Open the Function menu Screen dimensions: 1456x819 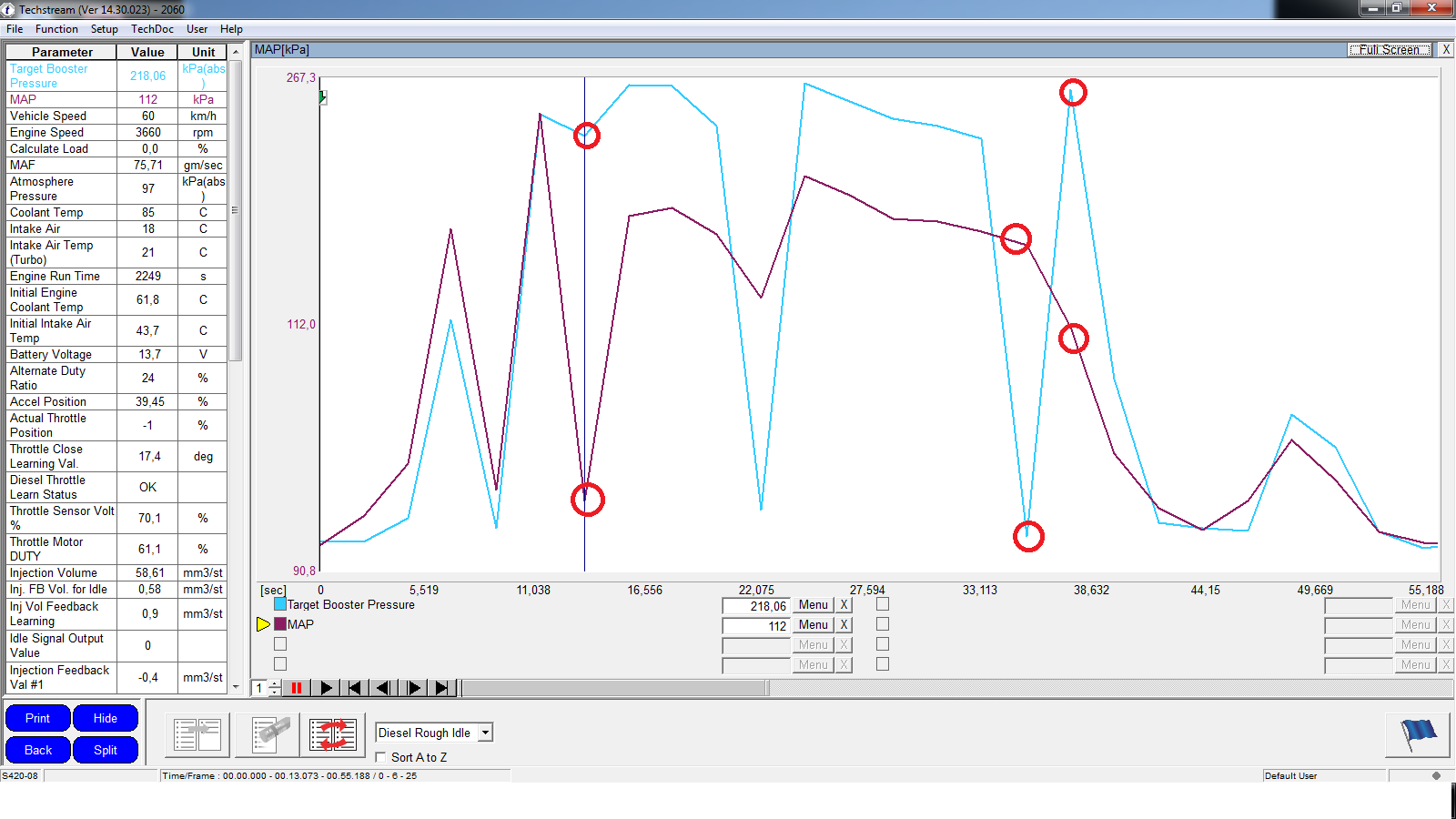click(x=56, y=29)
